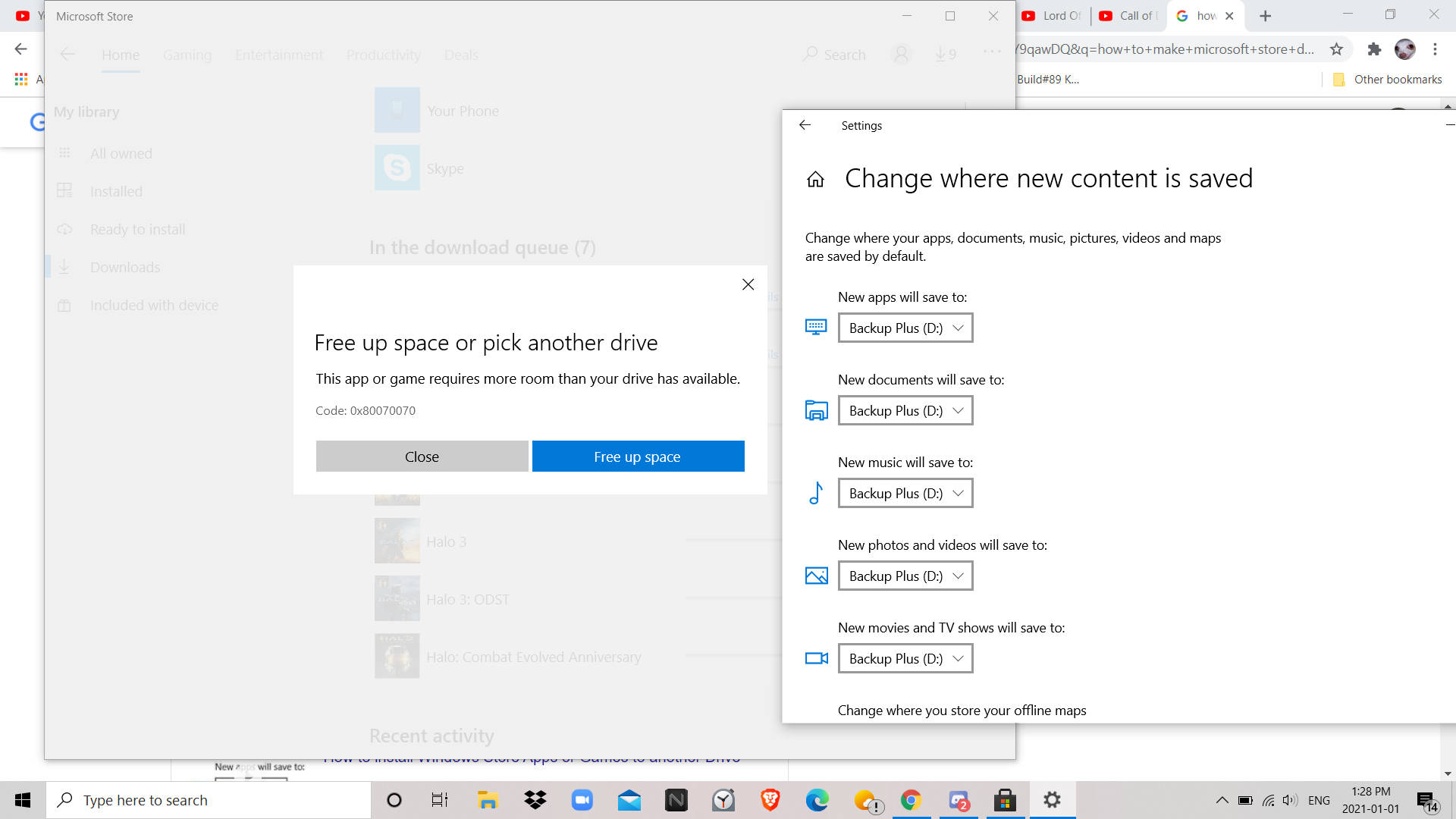Click the New music note icon
The image size is (1456, 819).
coord(816,493)
